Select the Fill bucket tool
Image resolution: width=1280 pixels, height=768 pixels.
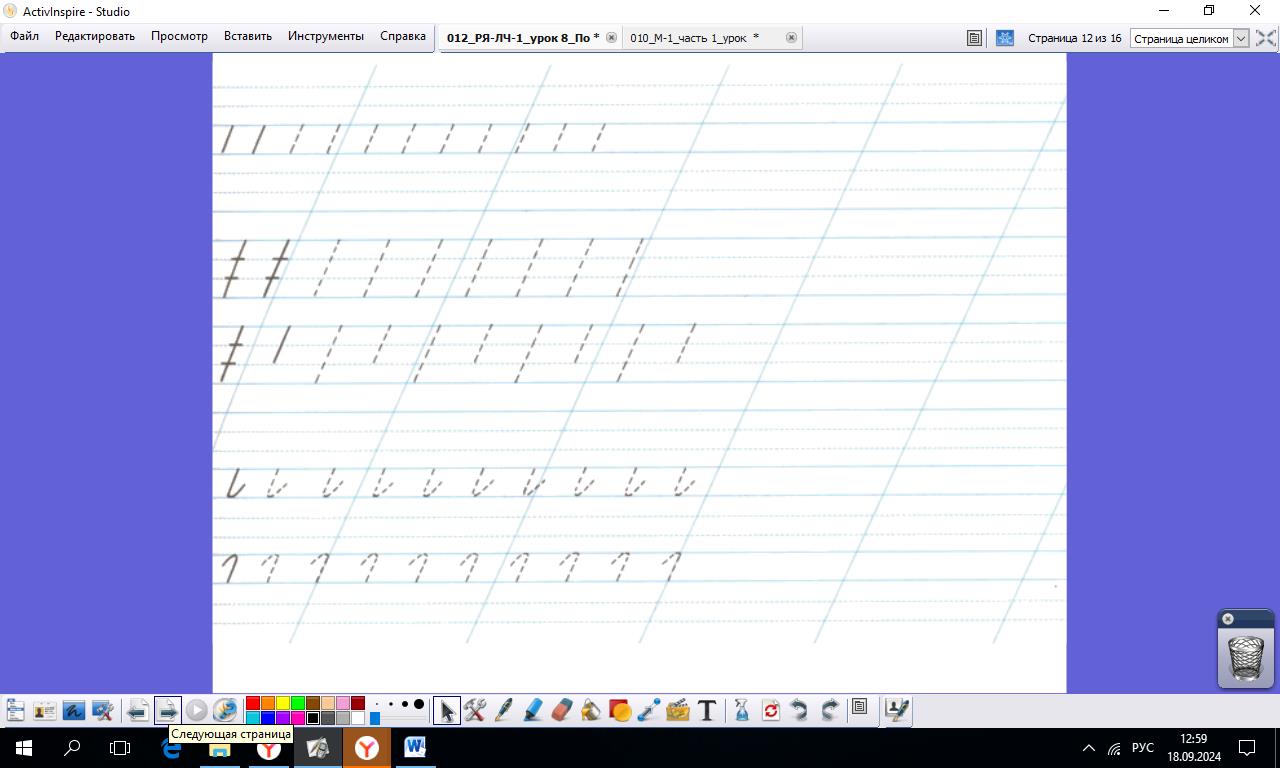(x=591, y=710)
